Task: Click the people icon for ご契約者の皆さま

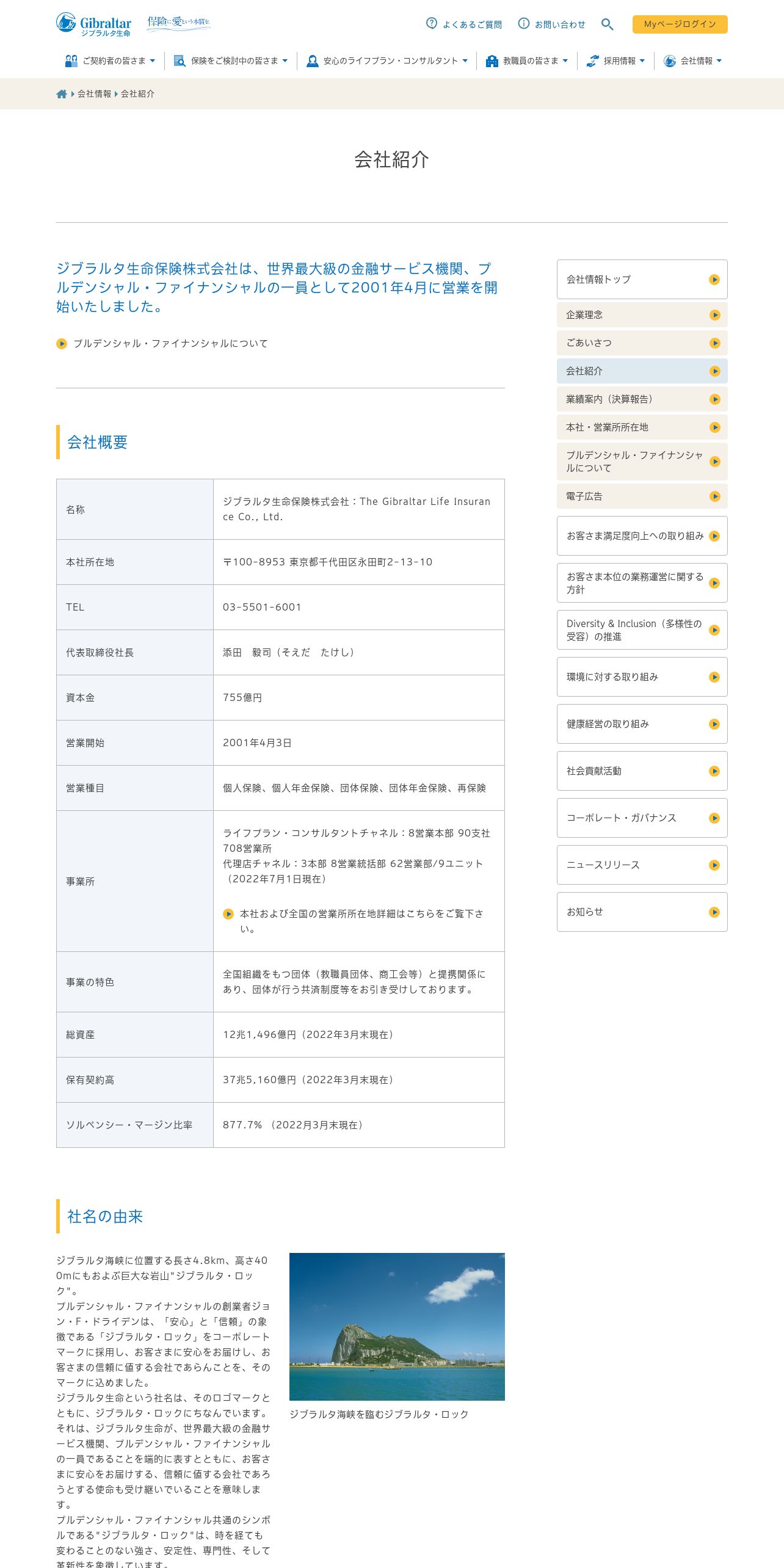Action: pos(71,60)
